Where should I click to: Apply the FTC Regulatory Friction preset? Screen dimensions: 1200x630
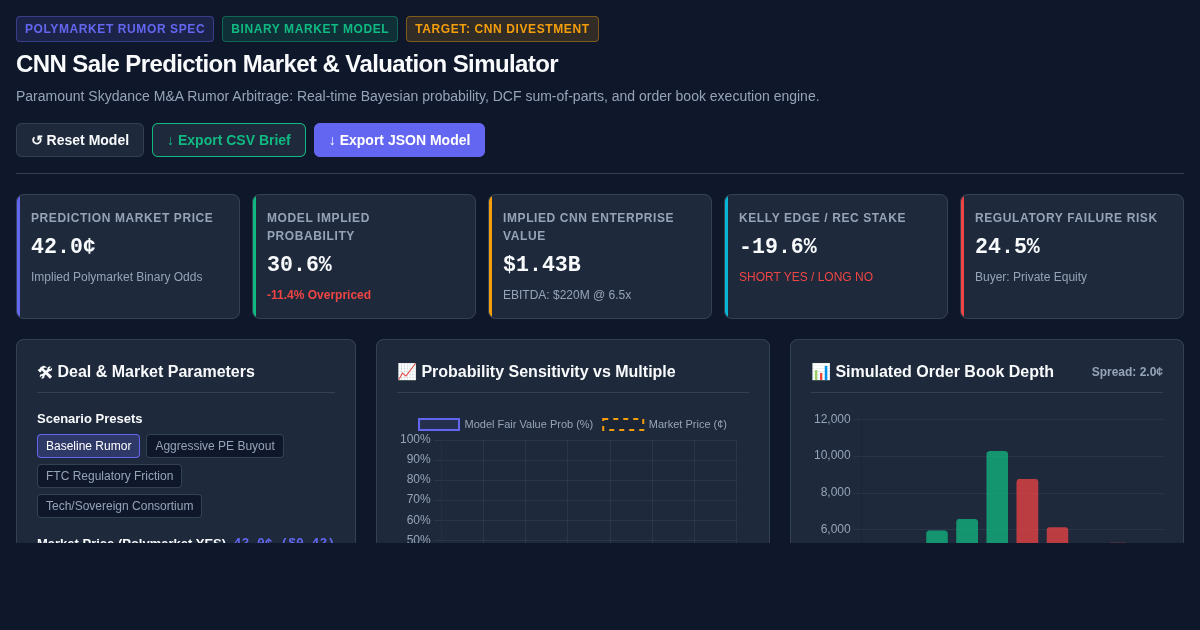tap(109, 476)
